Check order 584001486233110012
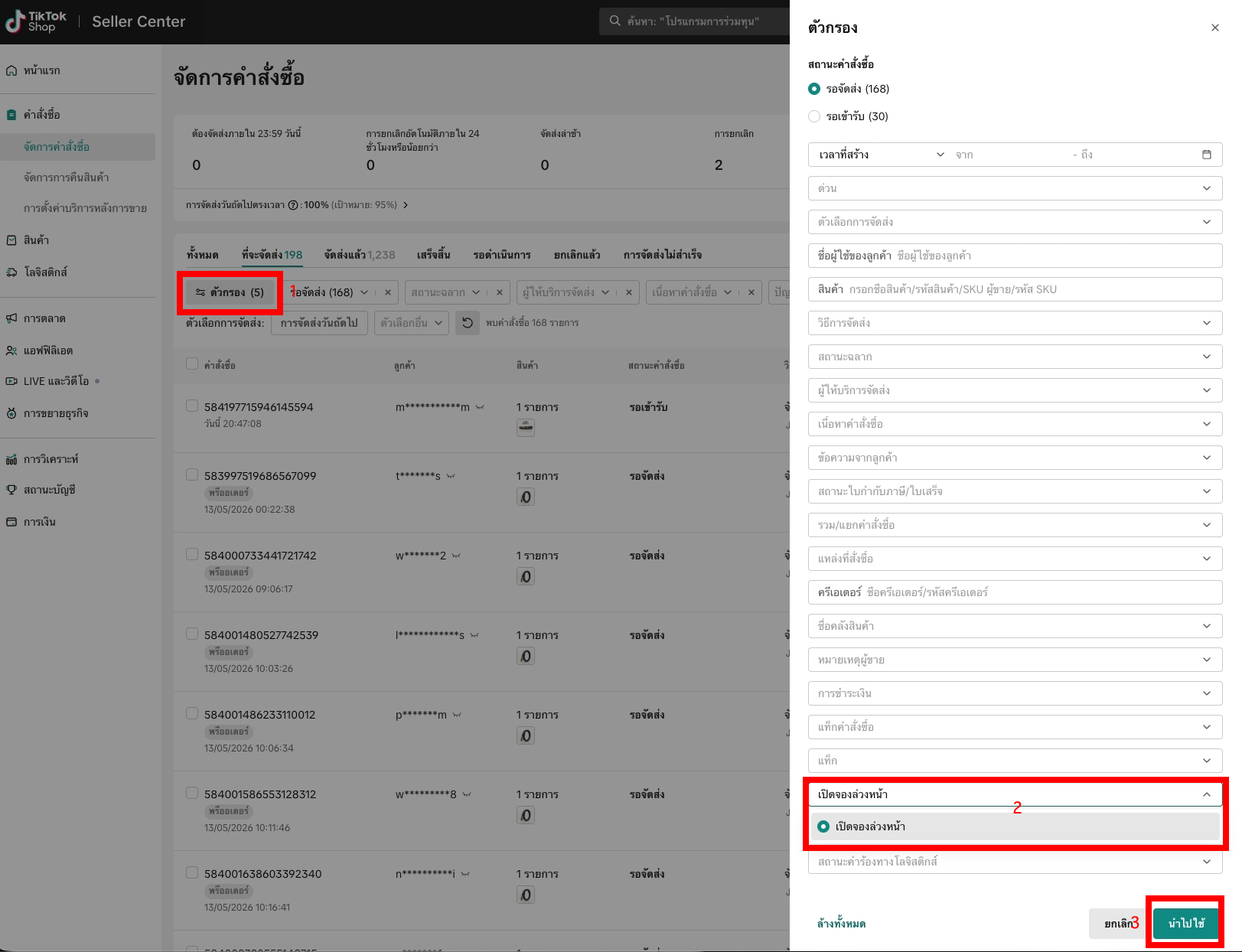Image resolution: width=1242 pixels, height=952 pixels. 192,713
